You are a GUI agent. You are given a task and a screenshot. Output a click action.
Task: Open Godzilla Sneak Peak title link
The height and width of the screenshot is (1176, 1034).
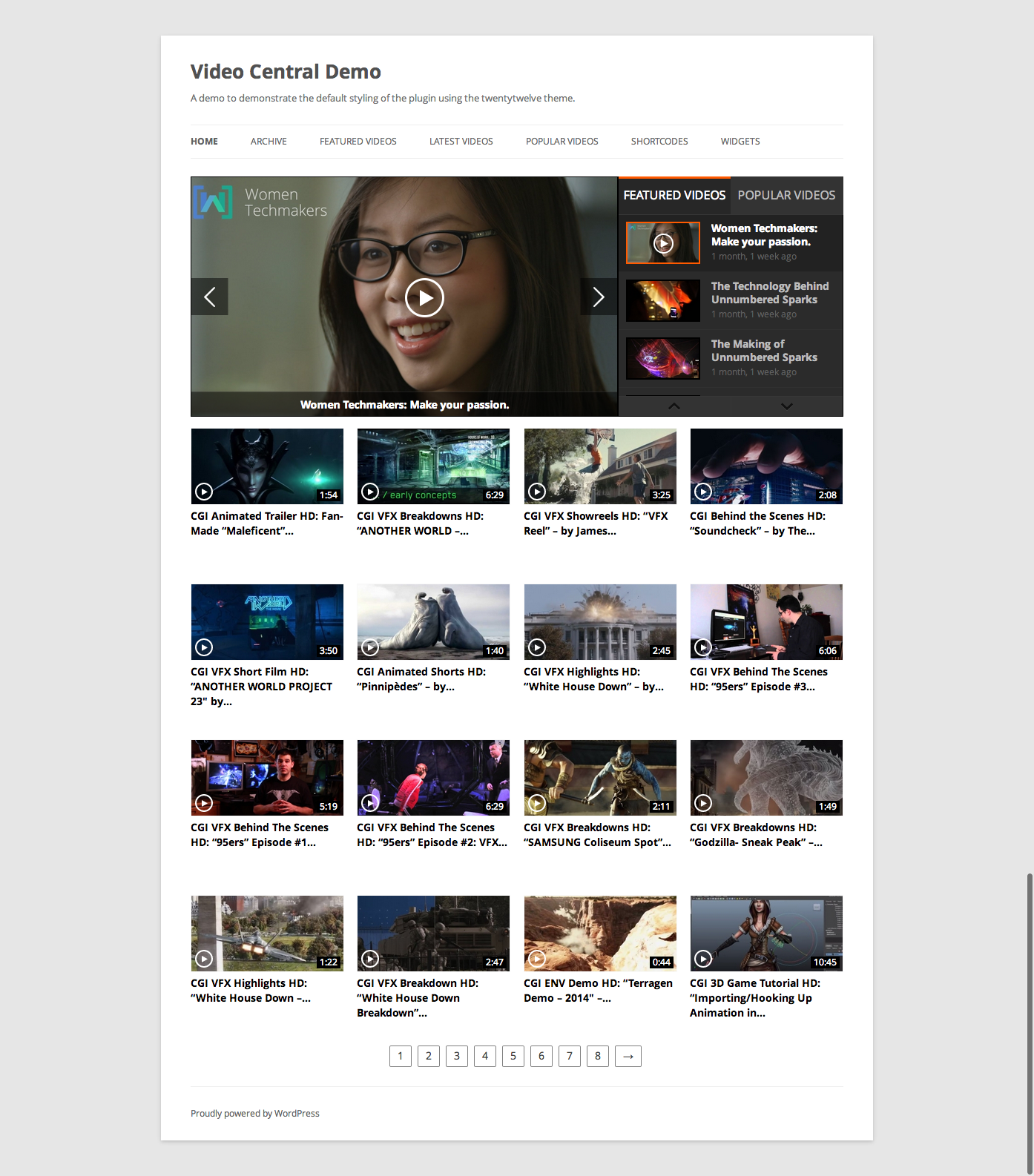[756, 835]
